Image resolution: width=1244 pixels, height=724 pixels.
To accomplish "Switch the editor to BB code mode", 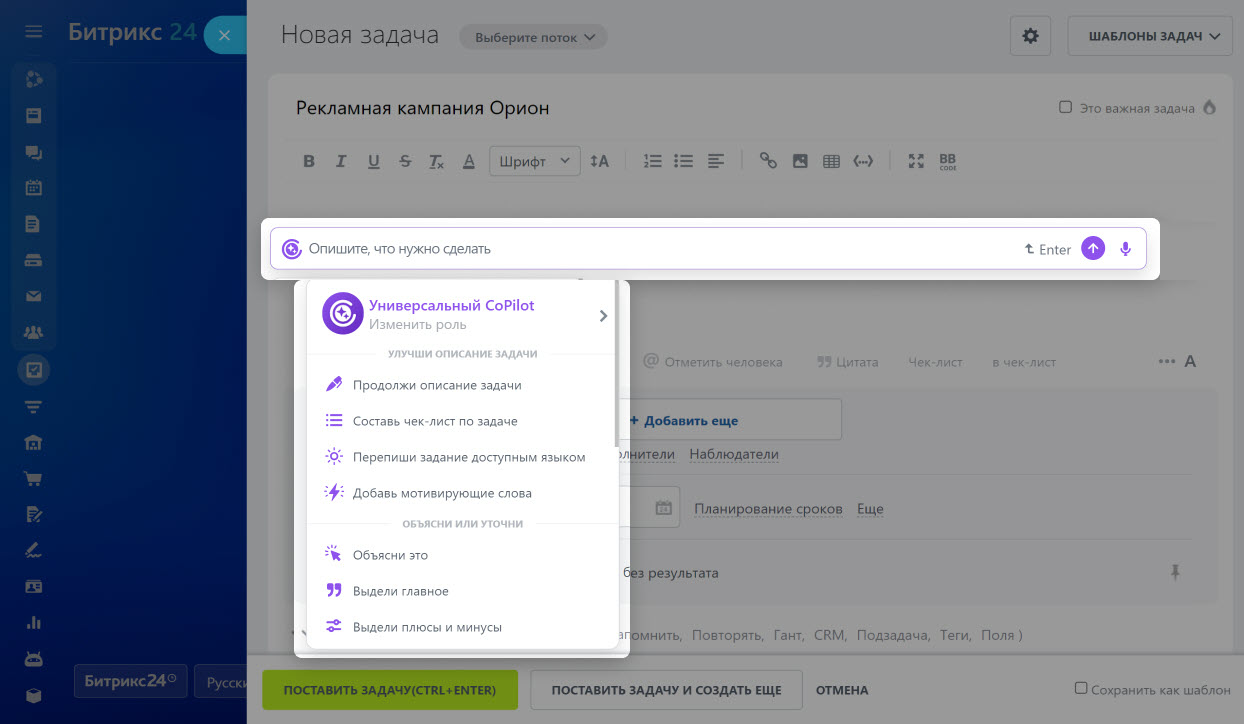I will click(946, 160).
